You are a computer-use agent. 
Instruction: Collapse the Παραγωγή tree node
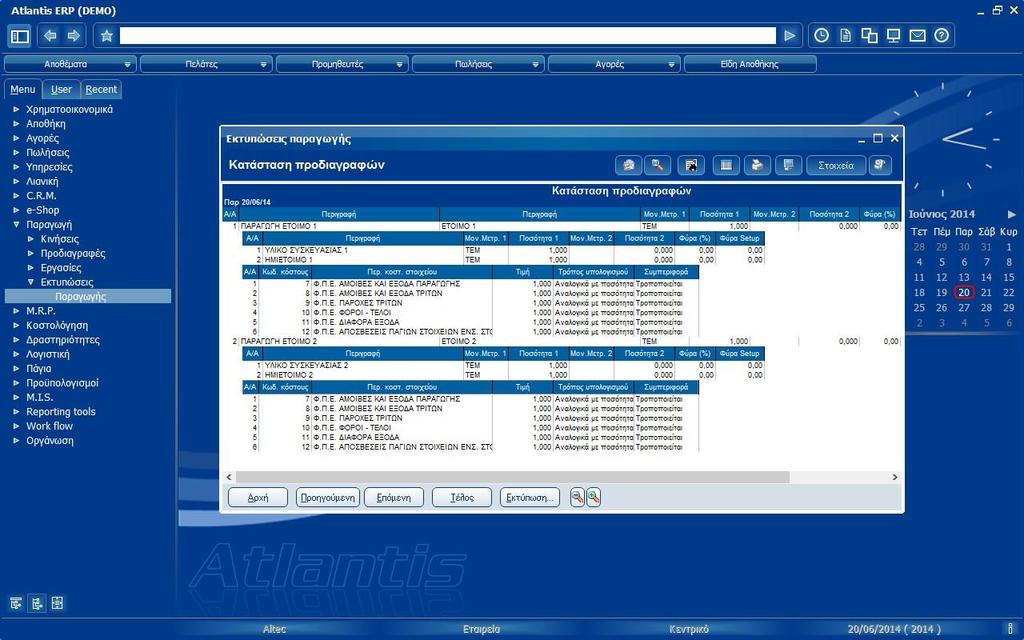pos(16,225)
